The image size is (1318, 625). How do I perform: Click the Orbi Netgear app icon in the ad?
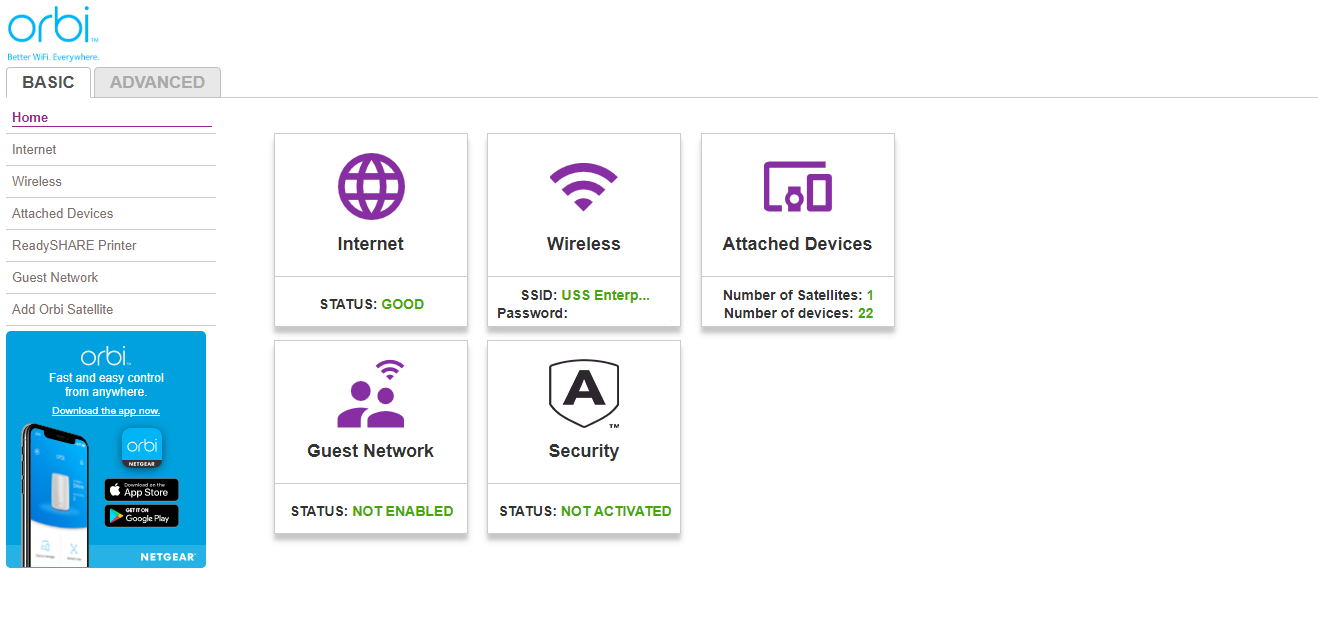click(142, 449)
